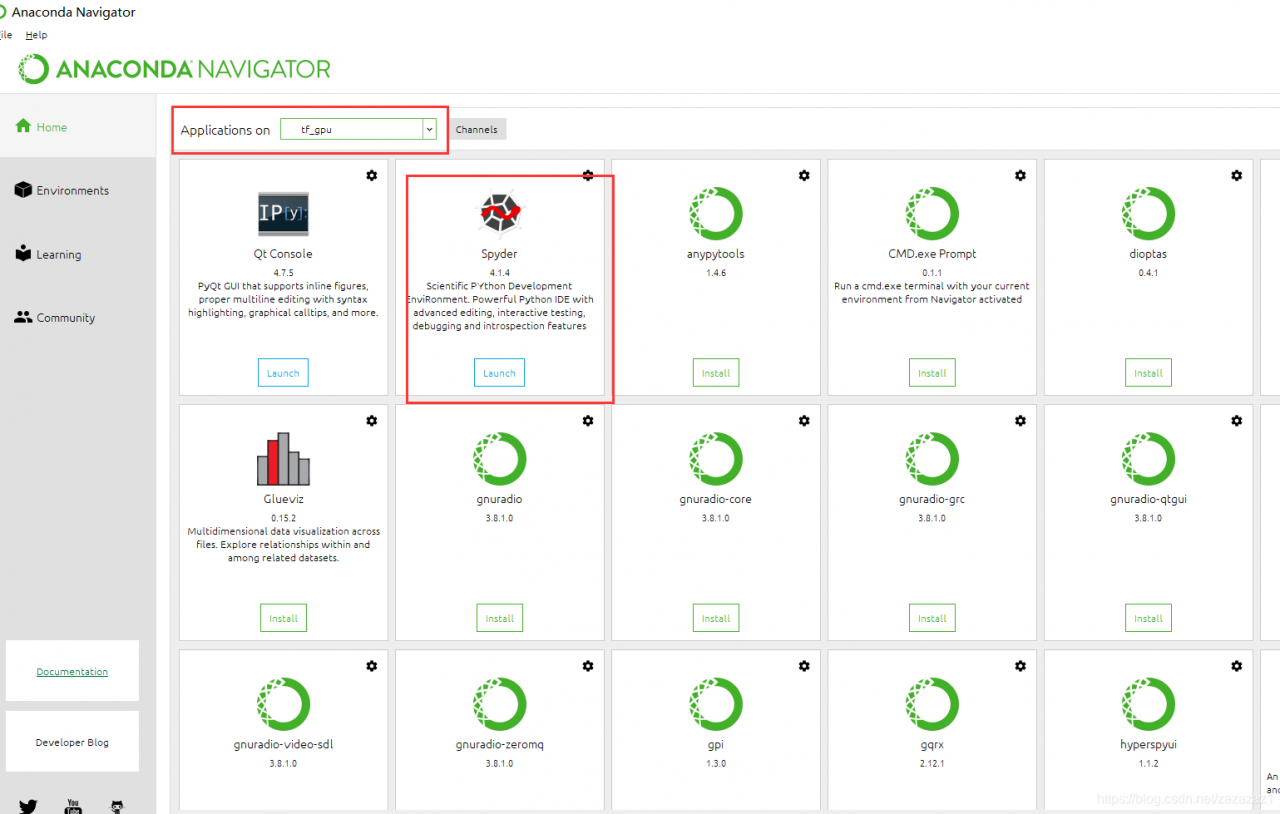
Task: Click the Channels button
Action: [476, 129]
